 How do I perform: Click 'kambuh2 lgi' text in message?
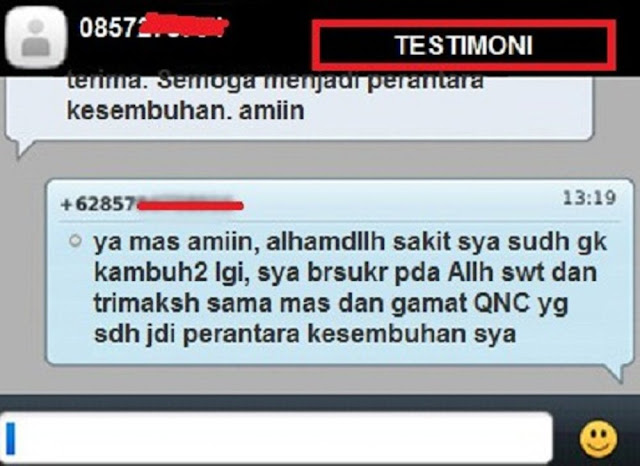coord(171,273)
